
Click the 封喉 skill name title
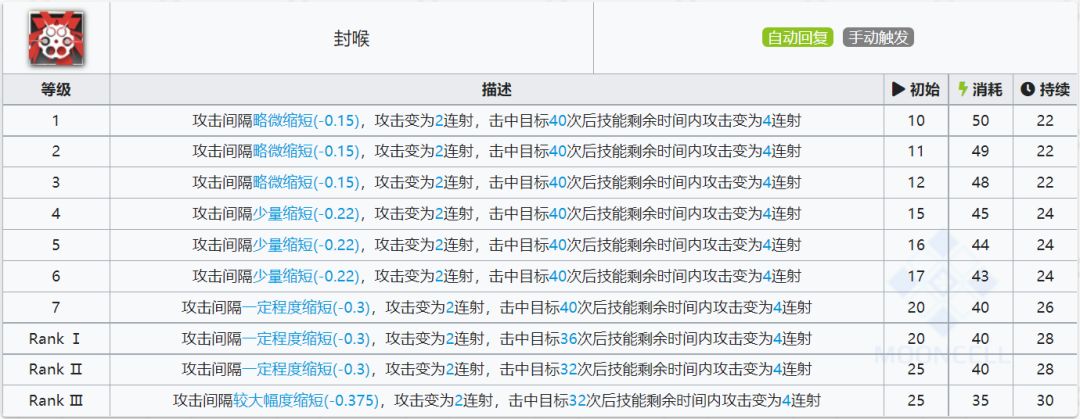[350, 38]
